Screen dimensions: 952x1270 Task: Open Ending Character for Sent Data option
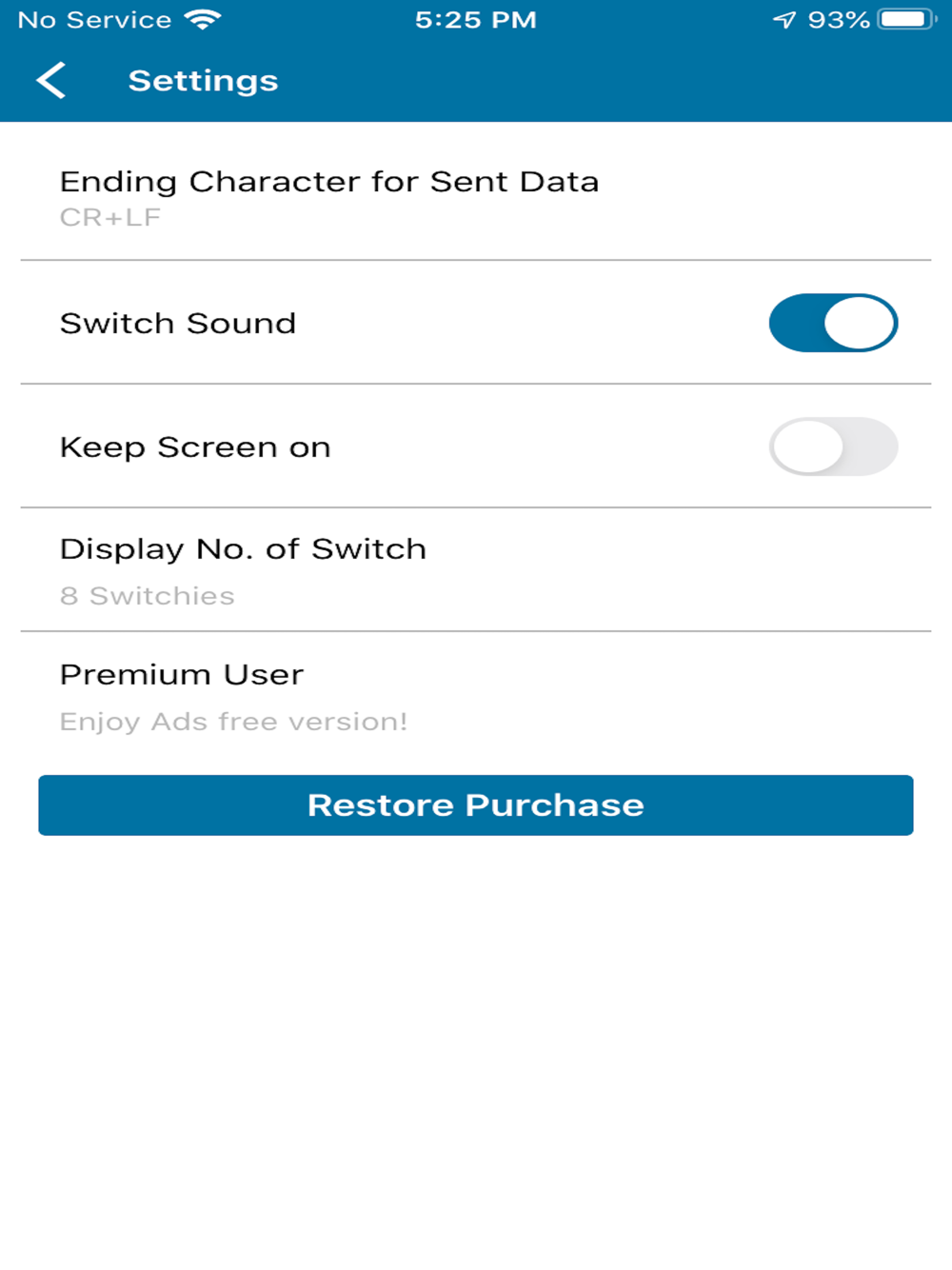pos(476,198)
